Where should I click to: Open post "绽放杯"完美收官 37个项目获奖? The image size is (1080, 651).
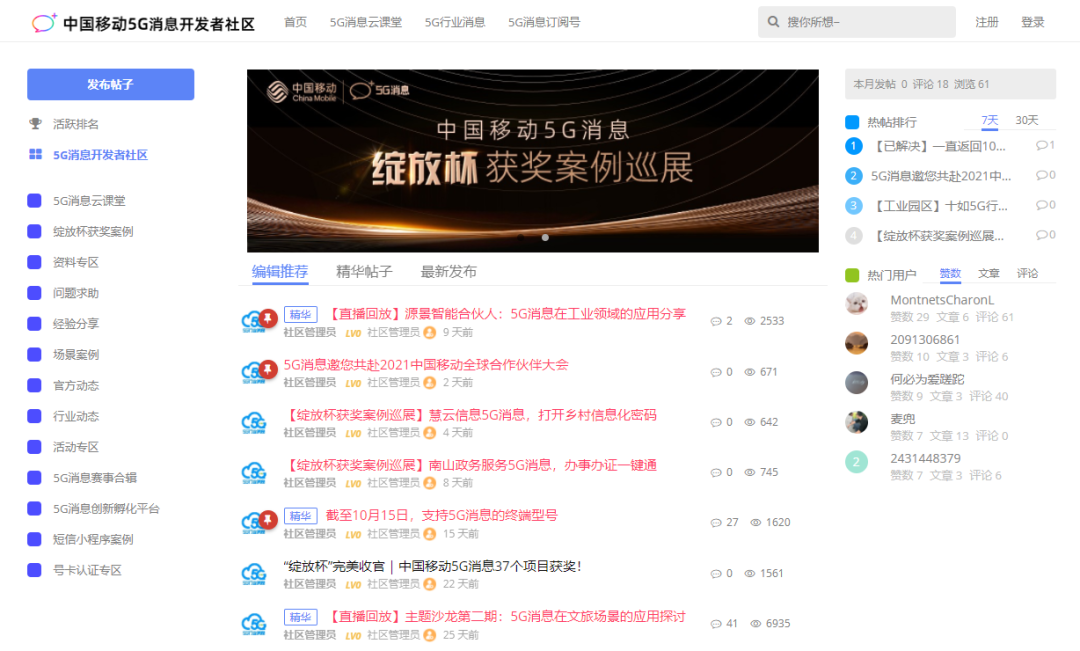(x=433, y=566)
